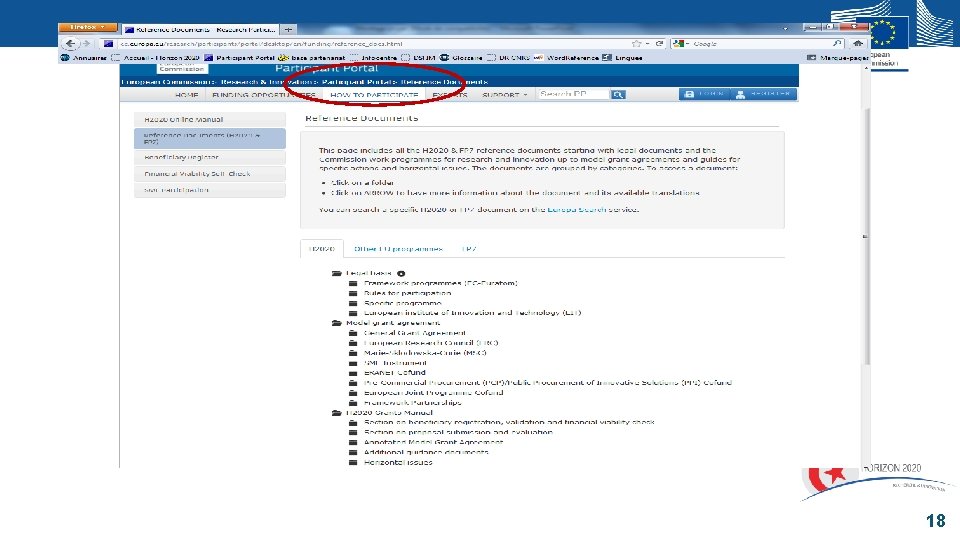
Task: Select the Reference Documents browser tab
Action: (x=201, y=29)
